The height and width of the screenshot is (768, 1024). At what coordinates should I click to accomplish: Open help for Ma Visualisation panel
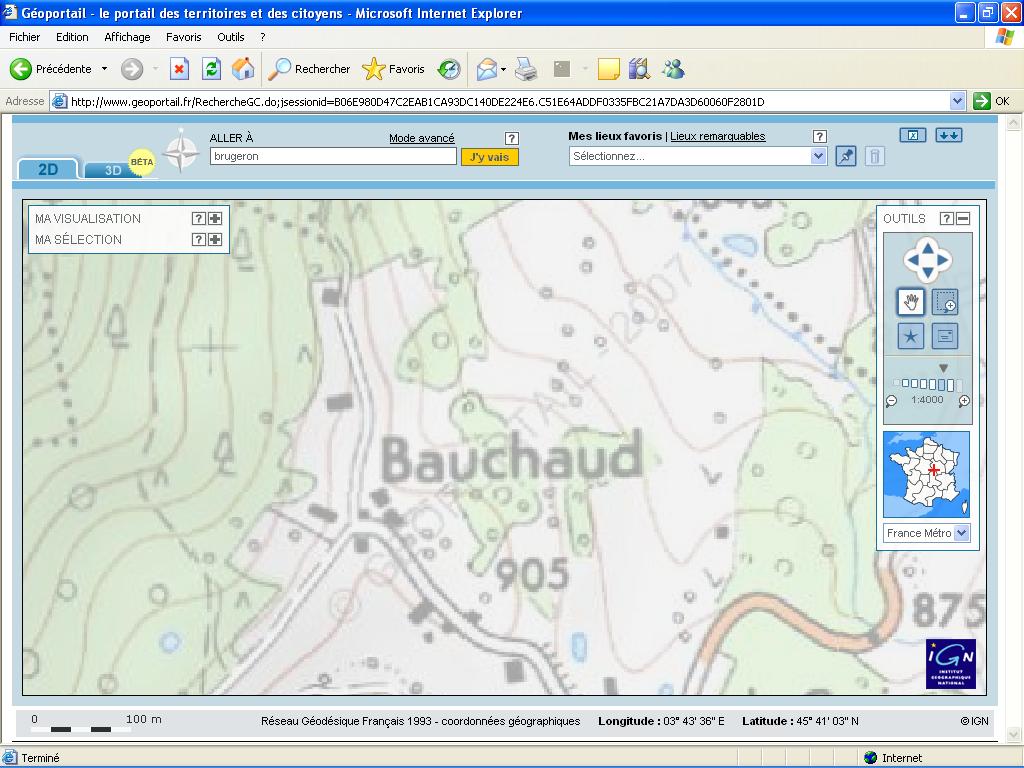pos(198,219)
